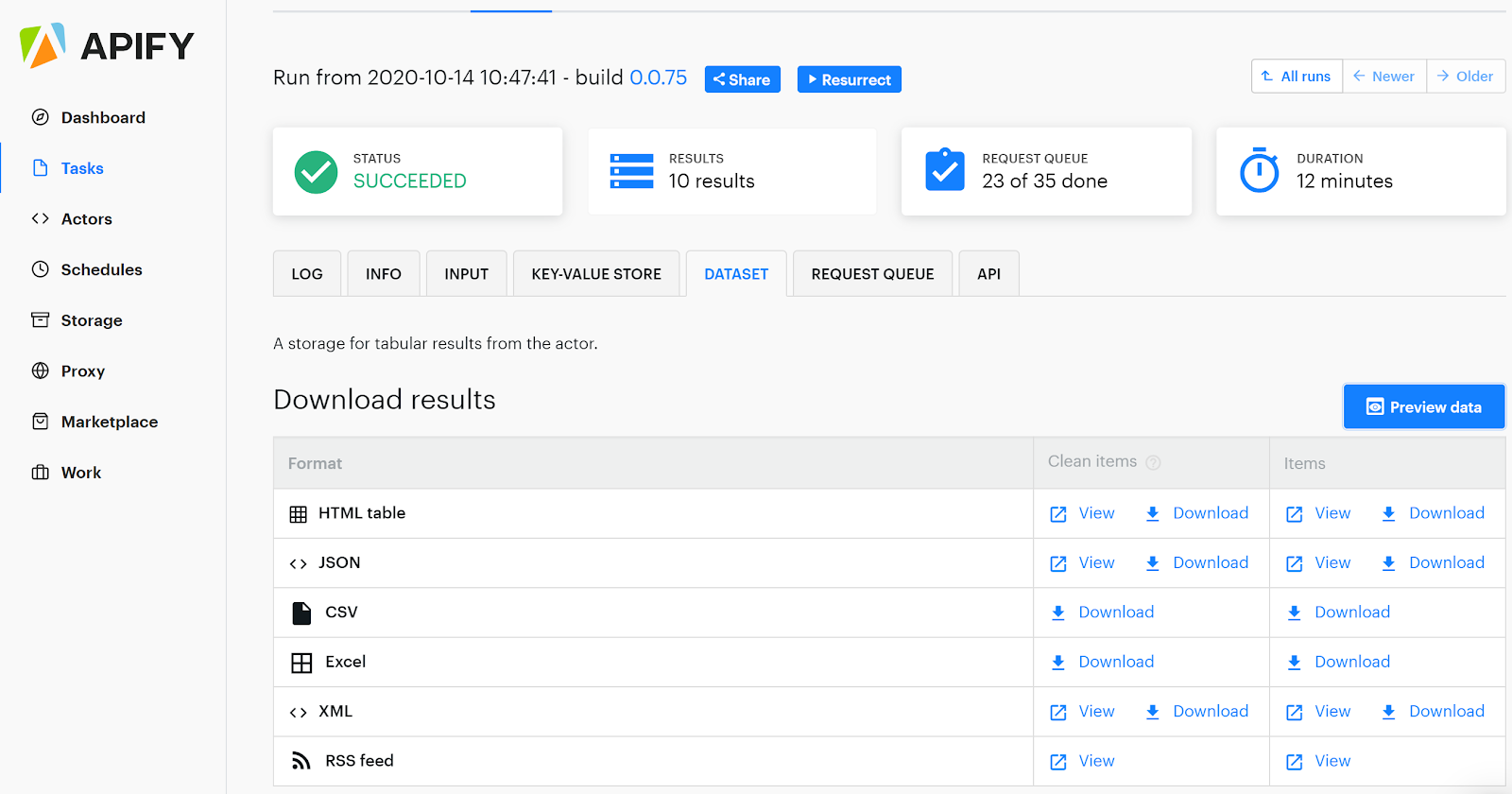View clean items as XML
The width and height of the screenshot is (1512, 794).
tap(1082, 712)
